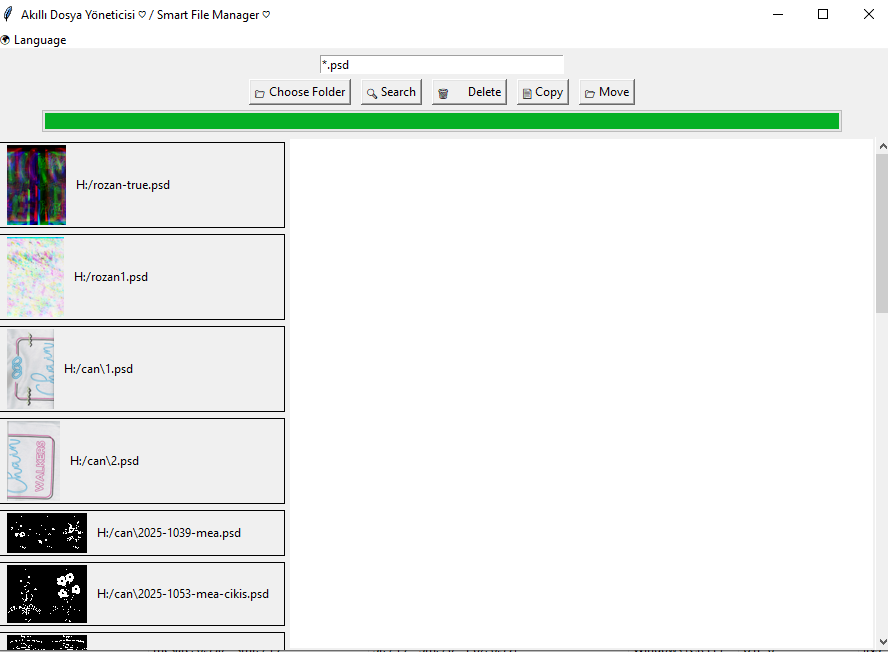888x652 pixels.
Task: Click the *.psd search pattern field
Action: click(x=441, y=65)
